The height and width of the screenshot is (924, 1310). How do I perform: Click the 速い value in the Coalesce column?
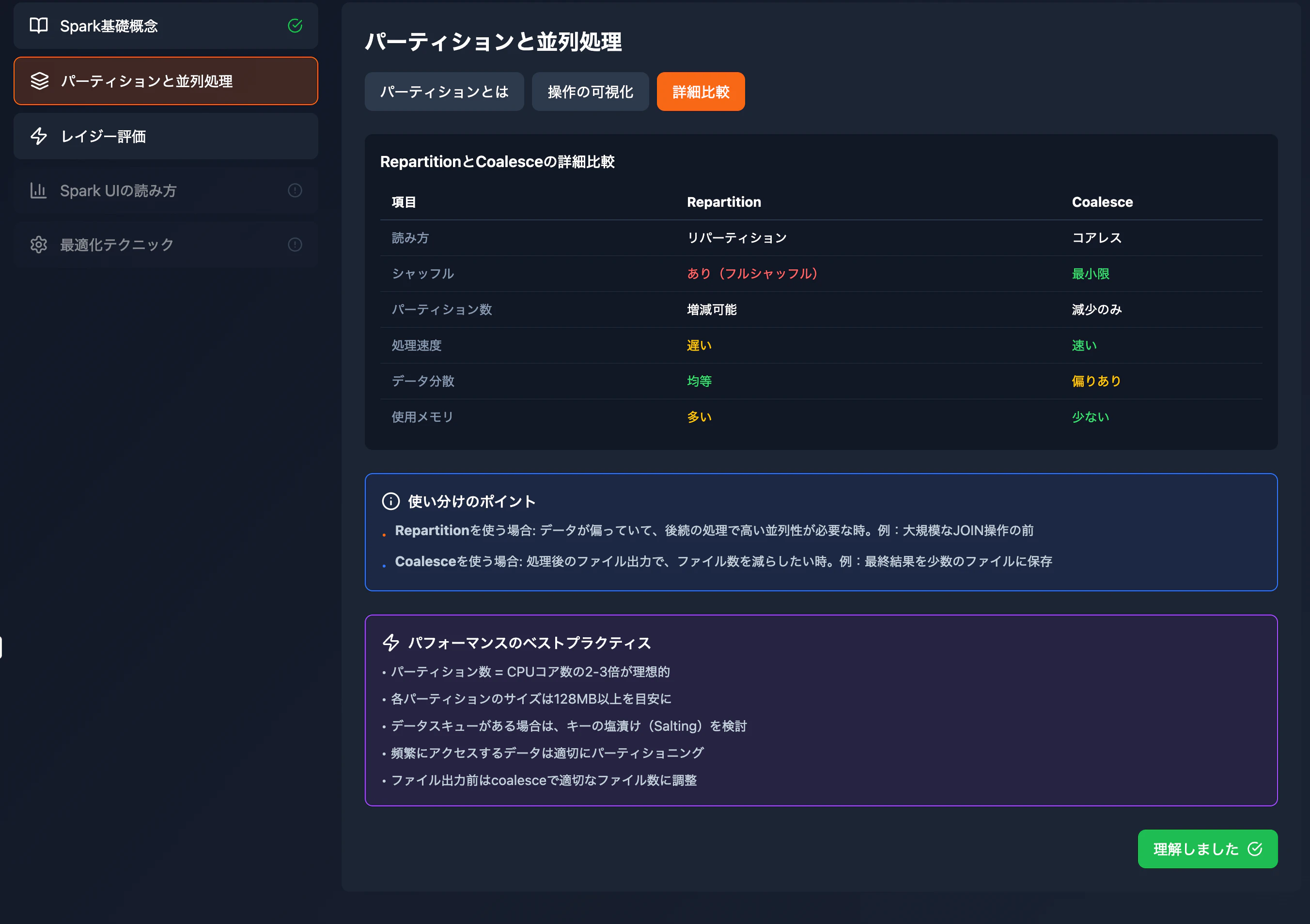(x=1083, y=345)
